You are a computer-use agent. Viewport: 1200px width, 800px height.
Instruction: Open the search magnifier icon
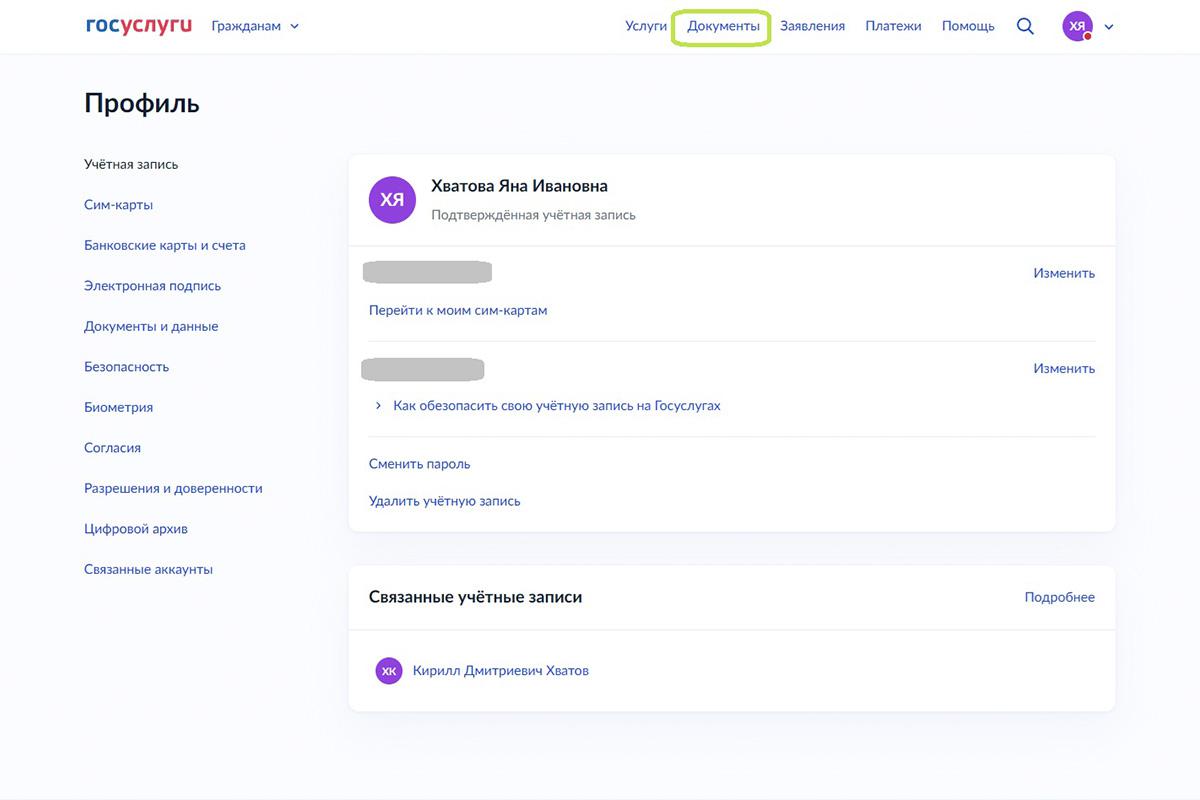[x=1025, y=26]
